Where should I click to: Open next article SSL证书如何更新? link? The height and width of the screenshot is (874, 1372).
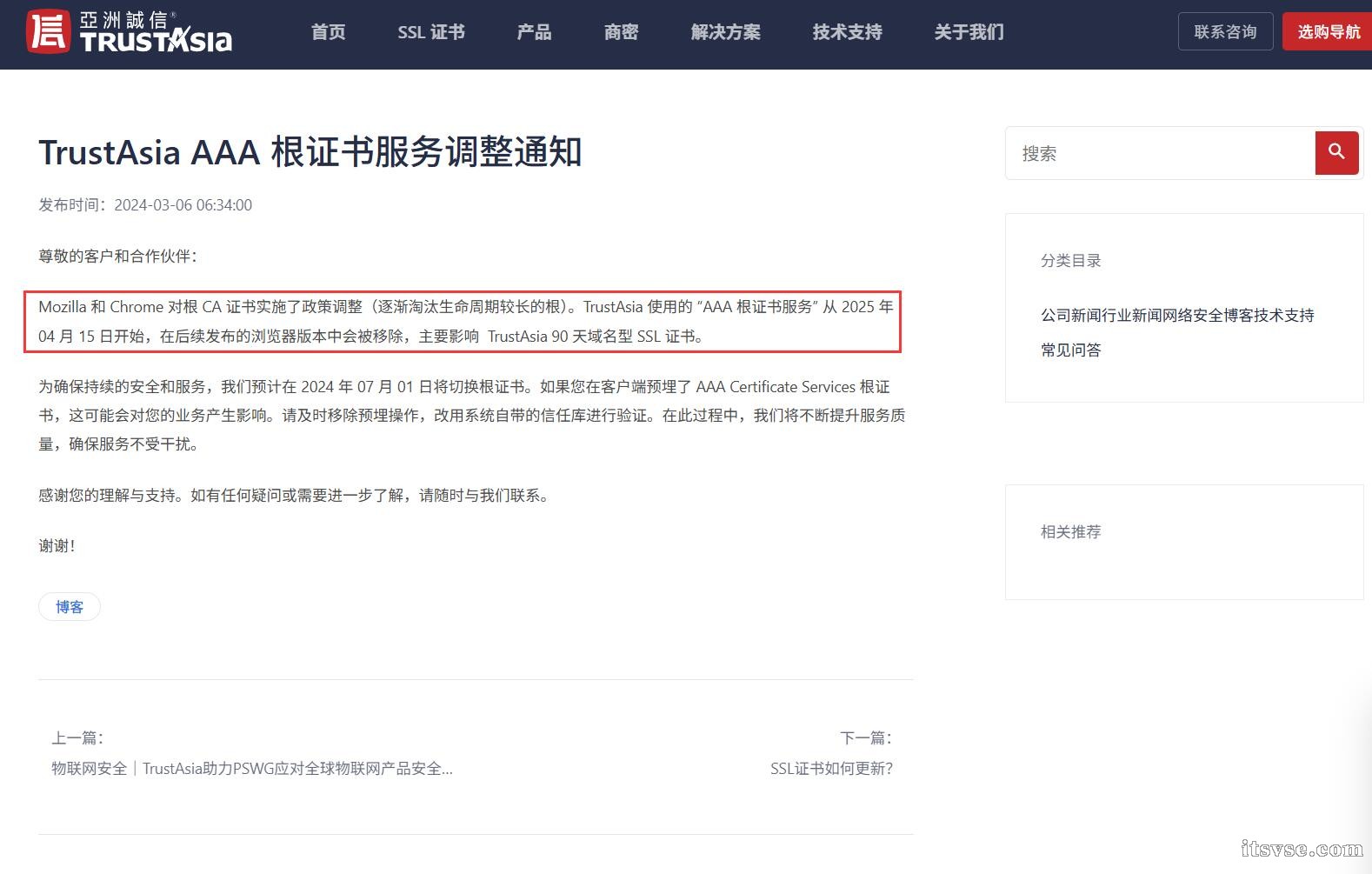tap(831, 768)
